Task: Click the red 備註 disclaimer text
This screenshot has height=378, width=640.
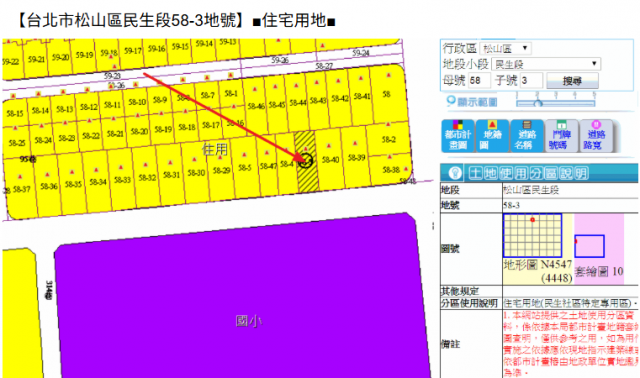Action: tap(571, 344)
